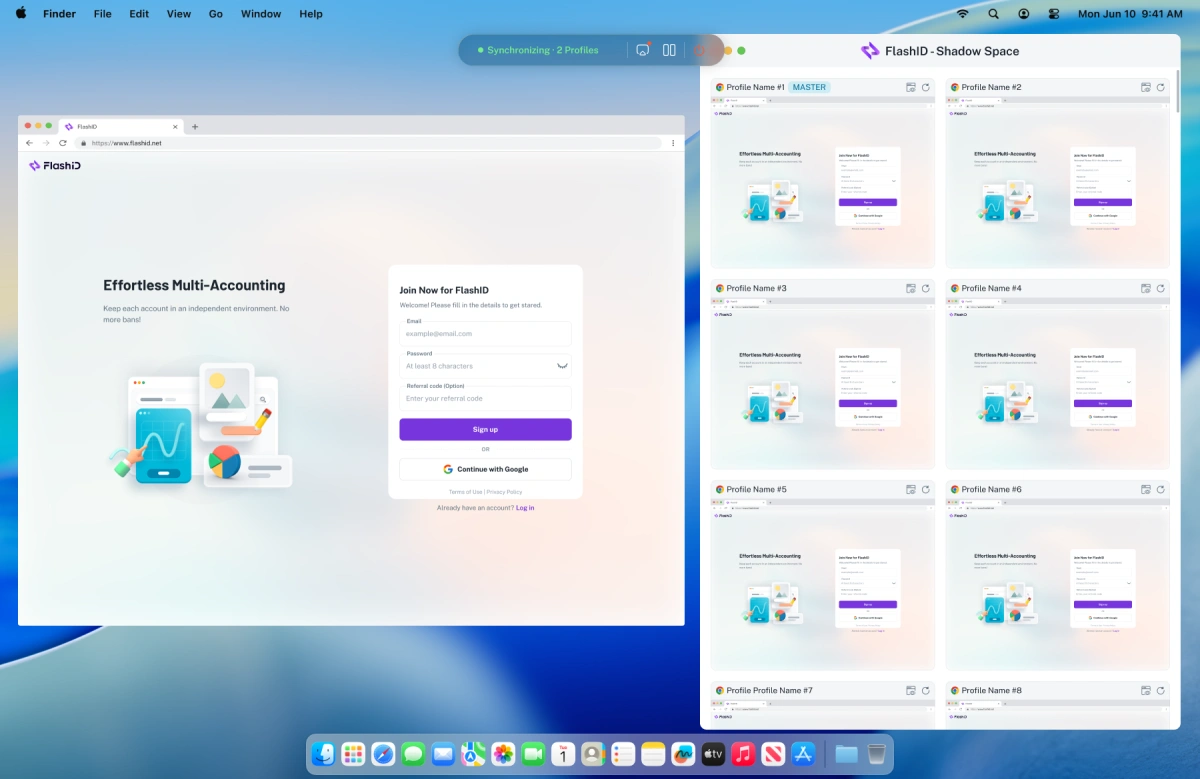Click the browser back arrow
The image size is (1200, 779).
click(x=29, y=143)
